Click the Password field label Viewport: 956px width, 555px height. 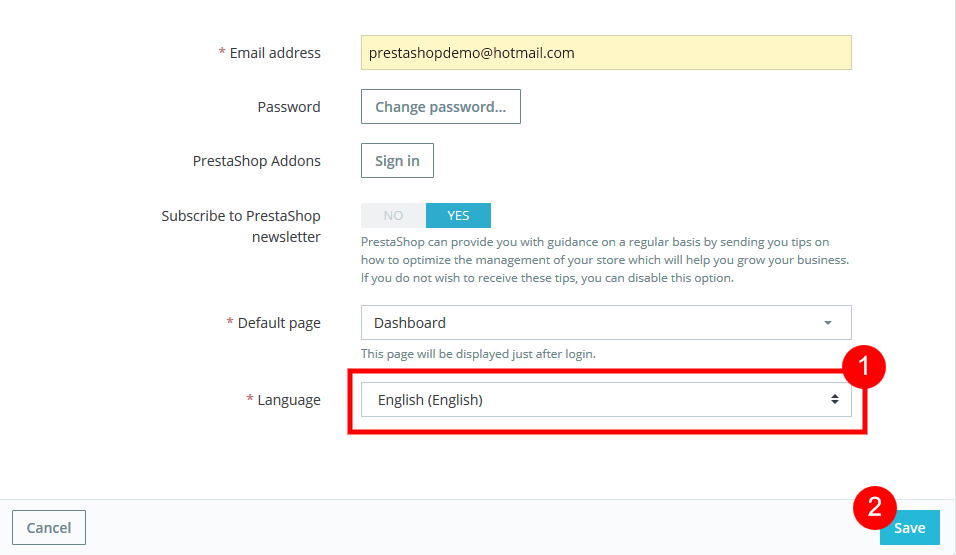[289, 107]
